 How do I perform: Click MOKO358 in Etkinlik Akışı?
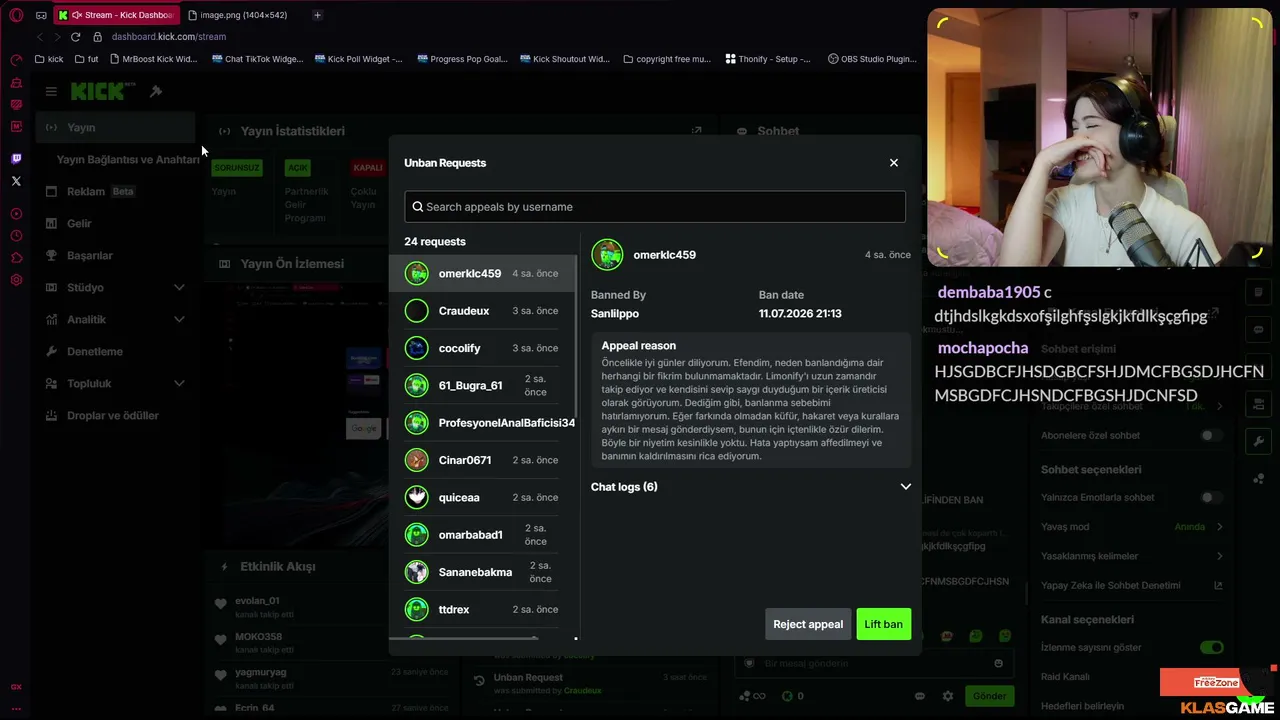pyautogui.click(x=258, y=637)
